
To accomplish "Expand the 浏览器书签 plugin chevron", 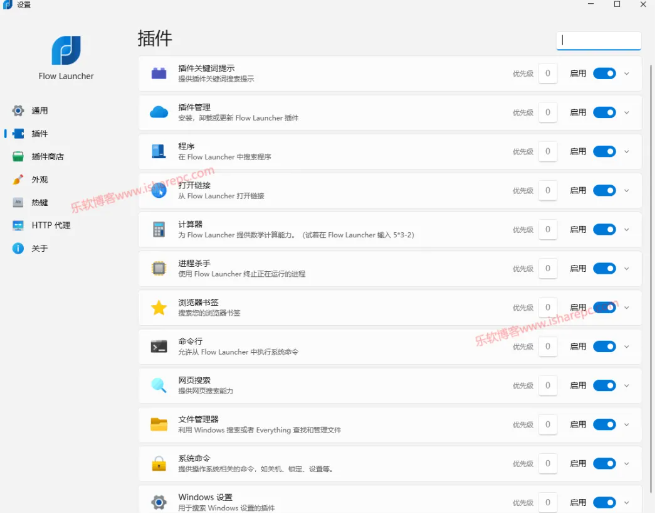I will click(627, 307).
